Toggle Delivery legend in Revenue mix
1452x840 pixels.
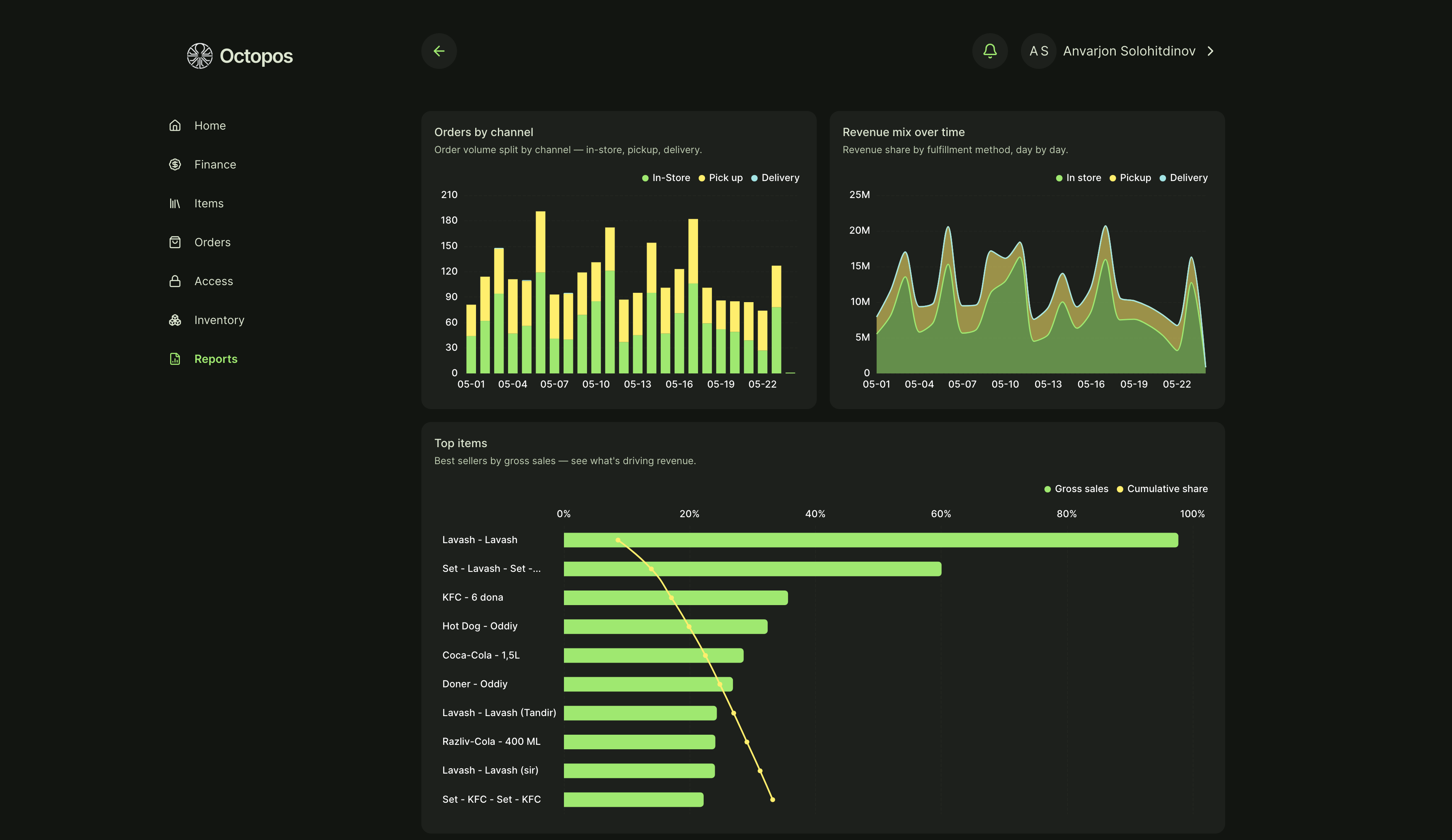click(1183, 178)
